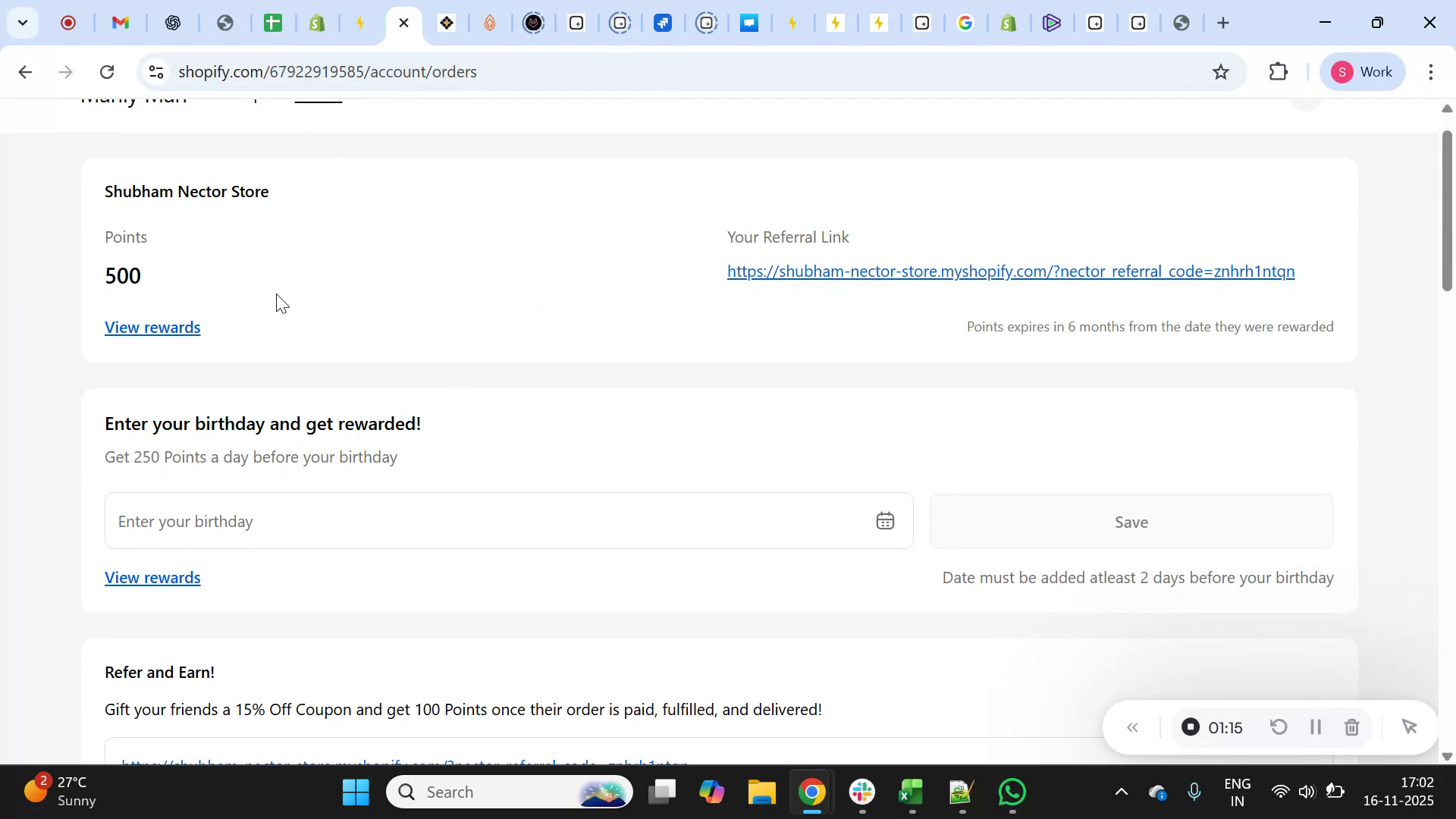Reload the Shopify orders page
Screen dimensions: 1456x819
tap(107, 71)
